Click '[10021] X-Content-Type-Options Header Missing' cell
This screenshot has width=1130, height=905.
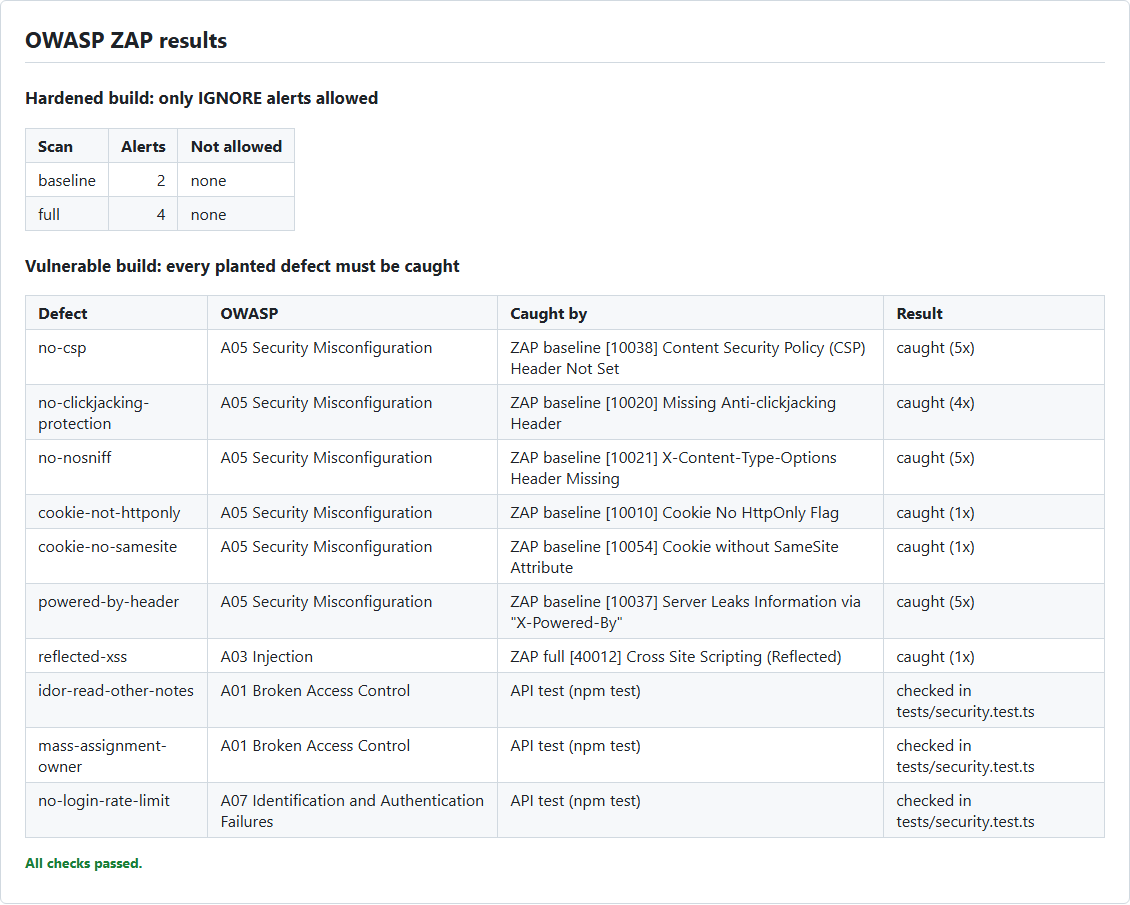point(690,467)
